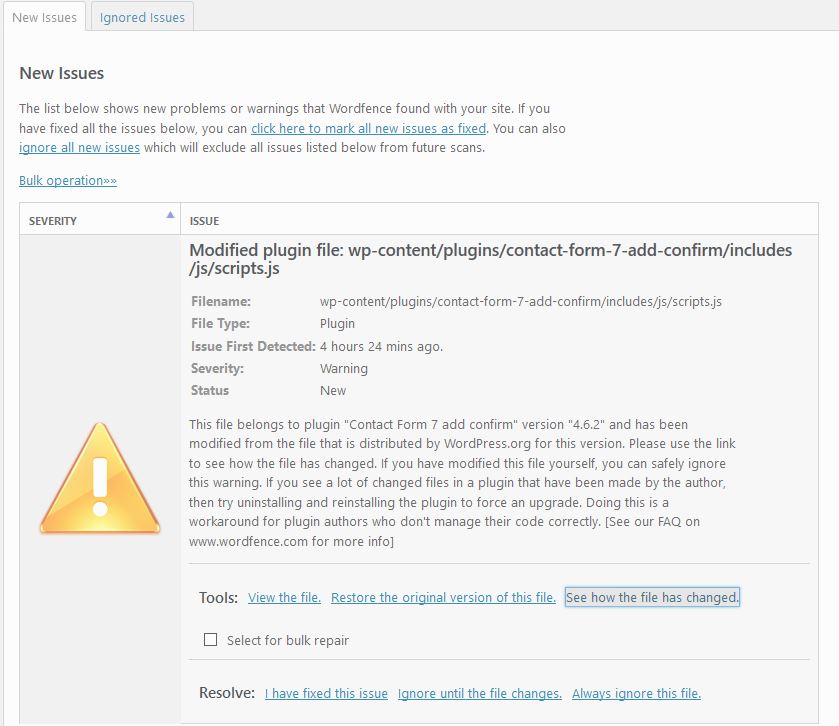Viewport: 839px width, 726px height.
Task: Click "I have fixed this issue"
Action: tap(326, 693)
